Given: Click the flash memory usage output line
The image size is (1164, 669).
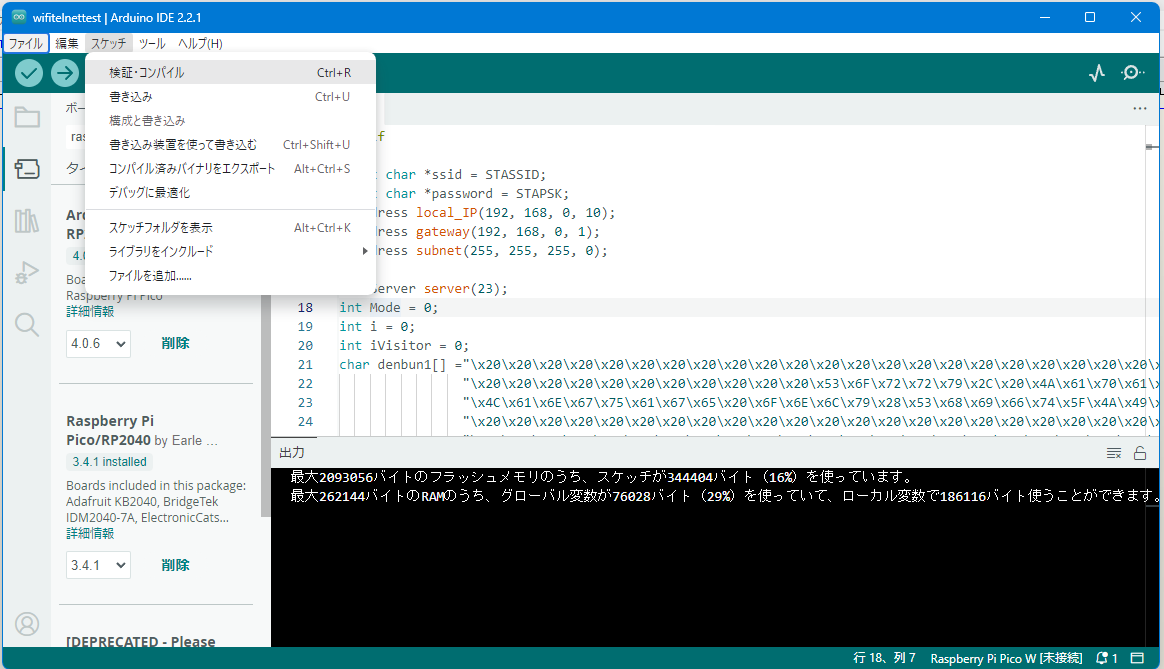Looking at the screenshot, I should point(601,477).
